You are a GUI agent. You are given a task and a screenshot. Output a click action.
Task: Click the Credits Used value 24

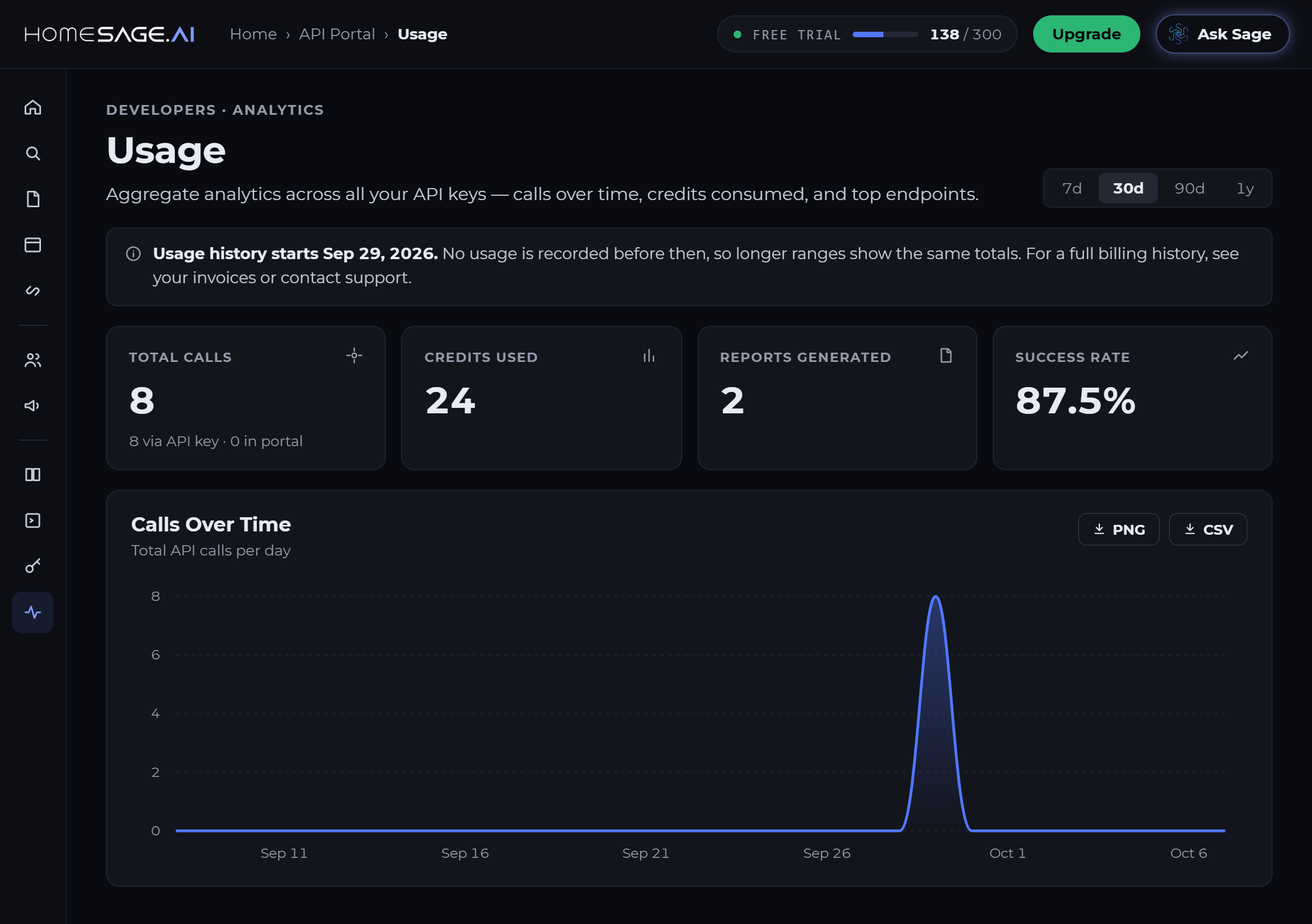(x=450, y=401)
